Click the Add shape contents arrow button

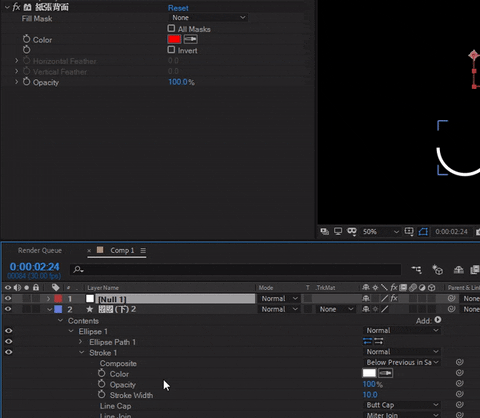coord(438,320)
